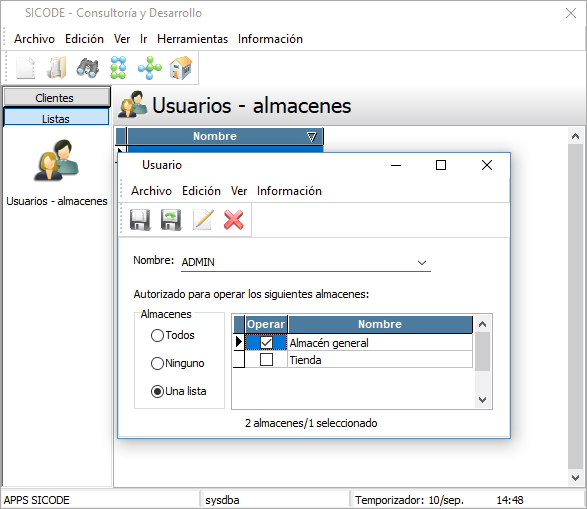Uncheck the Almacén general Operar checkbox
Viewport: 587px width, 509px height.
267,342
